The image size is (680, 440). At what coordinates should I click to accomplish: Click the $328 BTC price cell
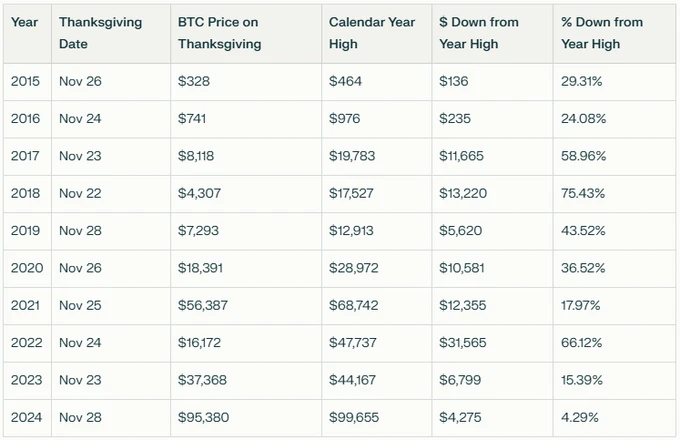point(194,82)
